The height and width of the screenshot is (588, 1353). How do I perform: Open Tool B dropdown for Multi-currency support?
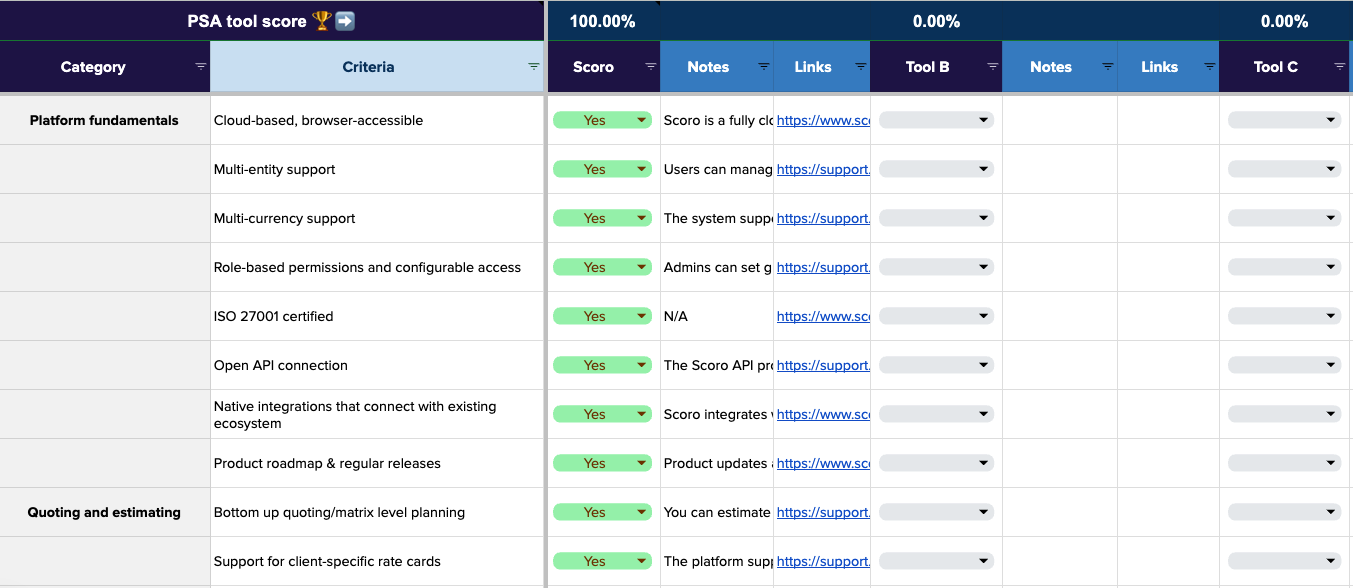tap(936, 218)
